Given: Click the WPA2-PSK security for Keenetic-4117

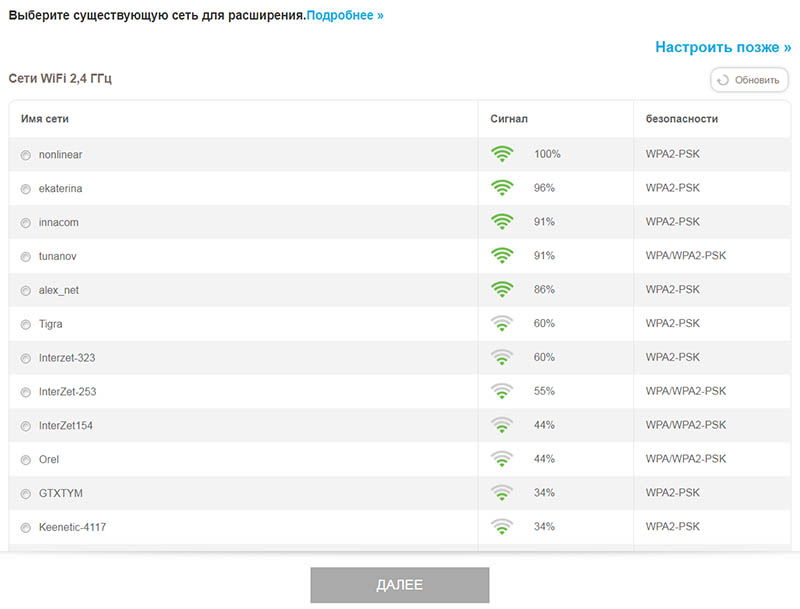Looking at the screenshot, I should coord(672,526).
